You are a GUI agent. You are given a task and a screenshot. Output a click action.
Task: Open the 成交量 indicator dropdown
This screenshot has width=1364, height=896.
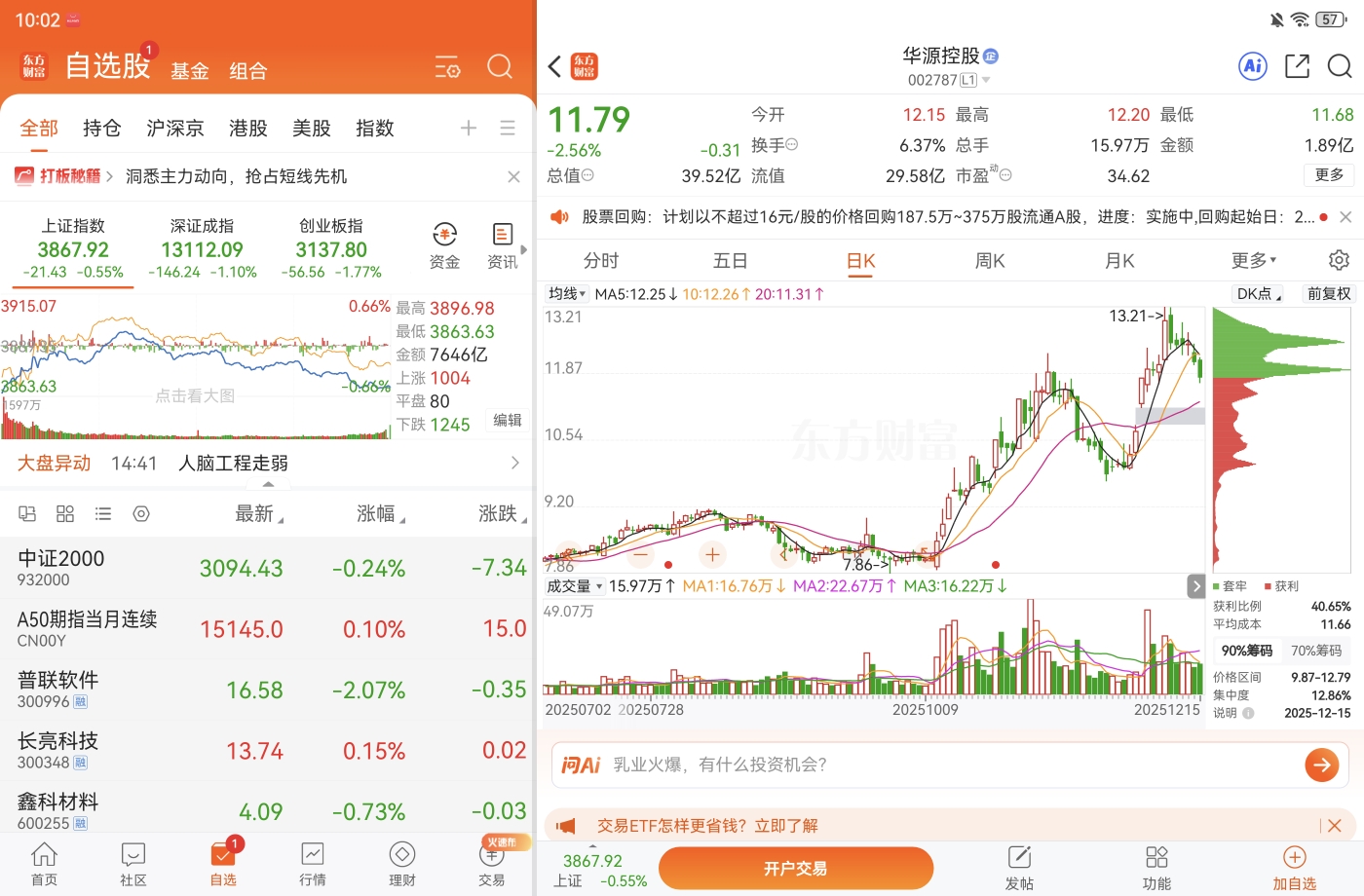click(574, 586)
